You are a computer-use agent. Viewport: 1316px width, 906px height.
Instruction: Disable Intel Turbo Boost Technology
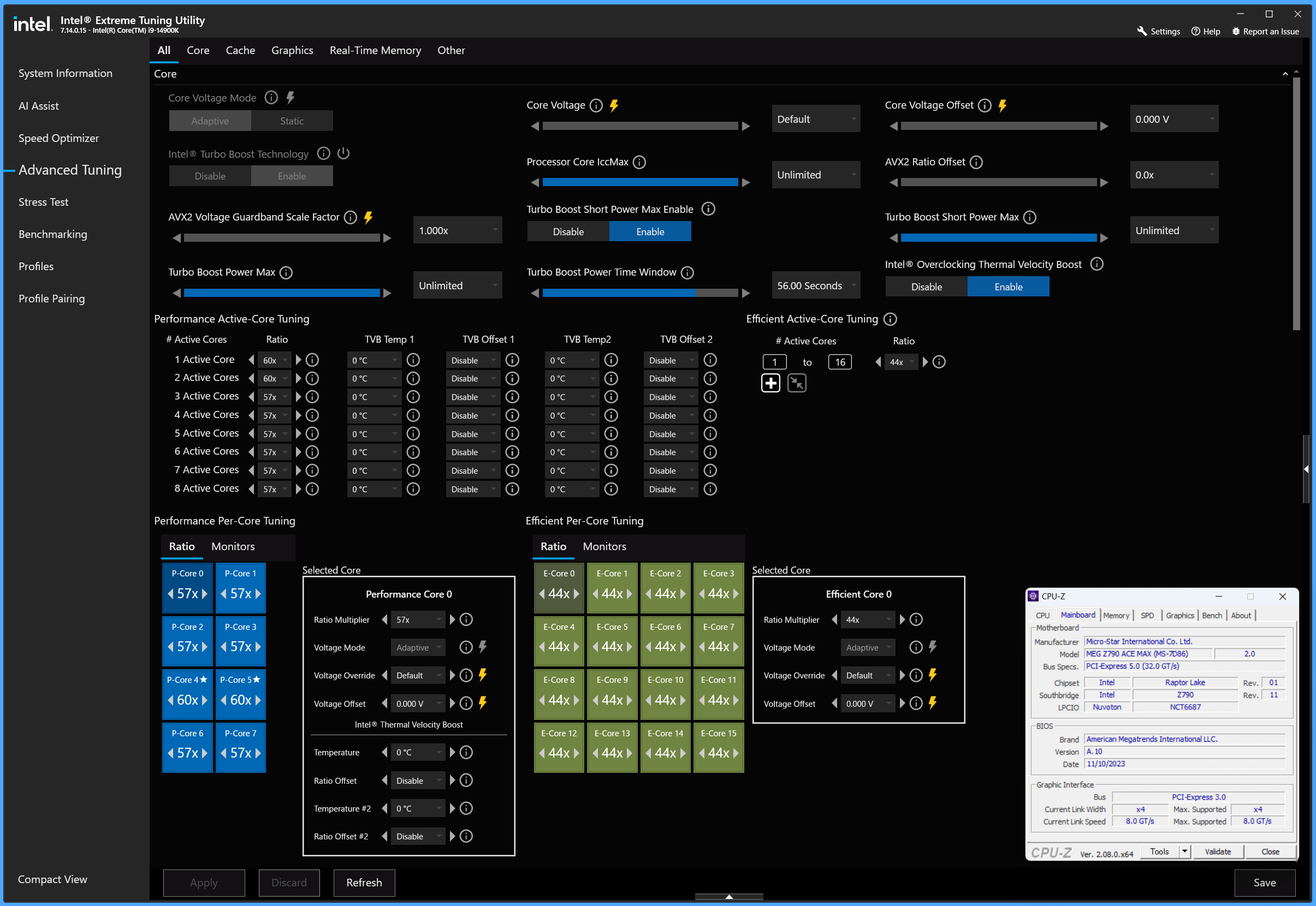pos(210,176)
